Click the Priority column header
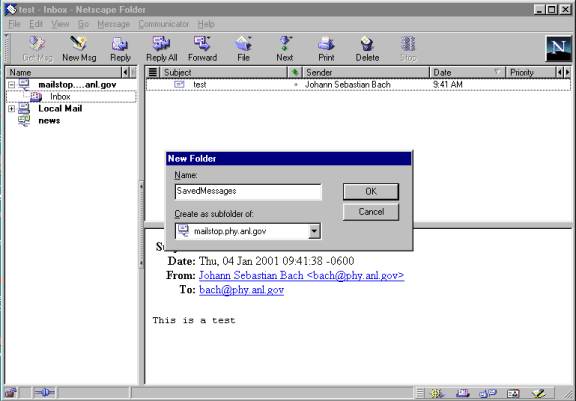The height and width of the screenshot is (401, 576). pyautogui.click(x=530, y=72)
